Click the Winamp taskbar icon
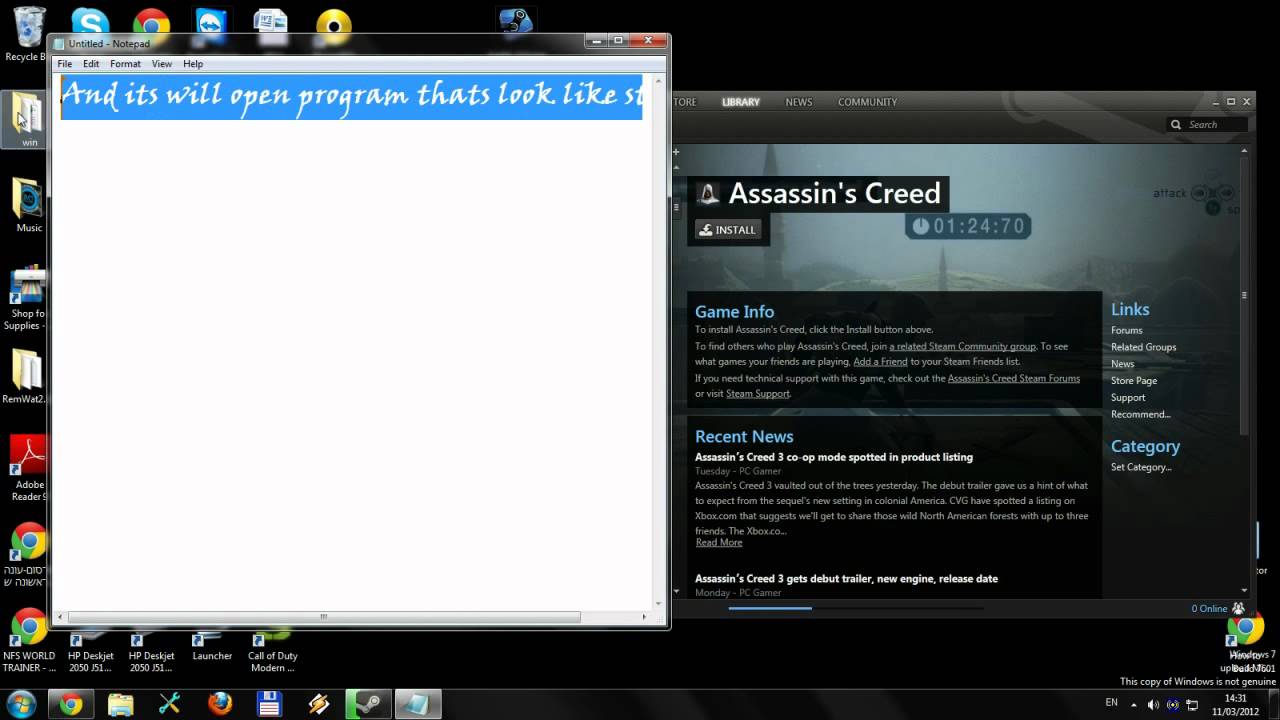This screenshot has height=720, width=1280. [x=319, y=704]
